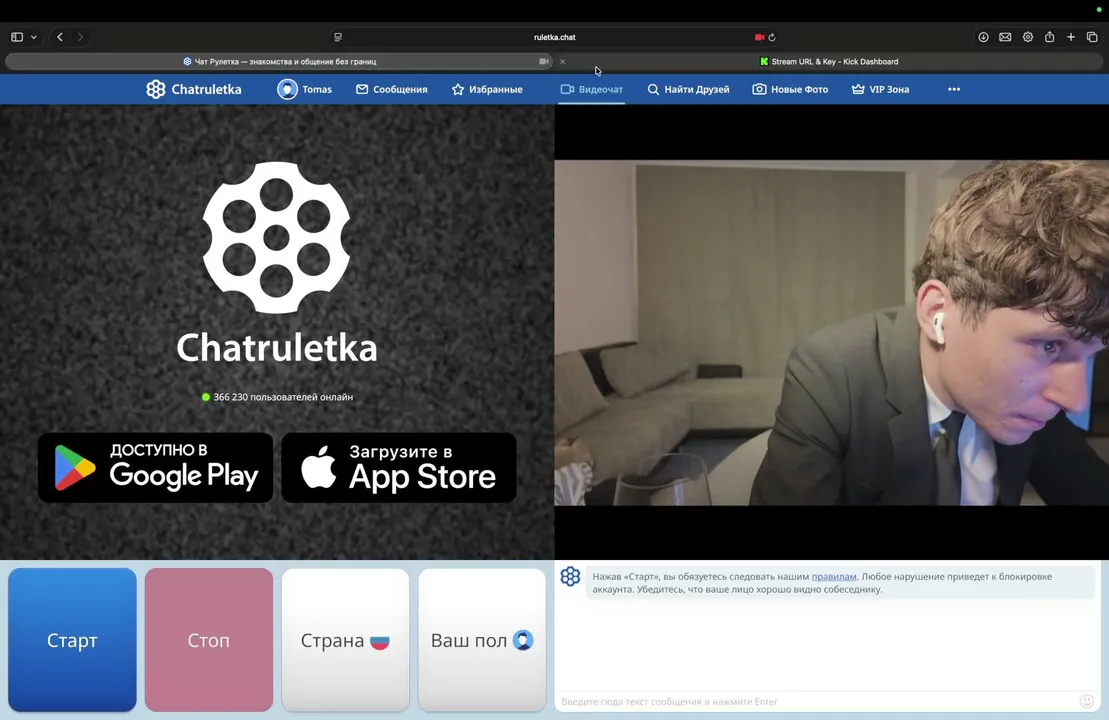The height and width of the screenshot is (720, 1109).
Task: Click the Google Play download badge
Action: [156, 468]
